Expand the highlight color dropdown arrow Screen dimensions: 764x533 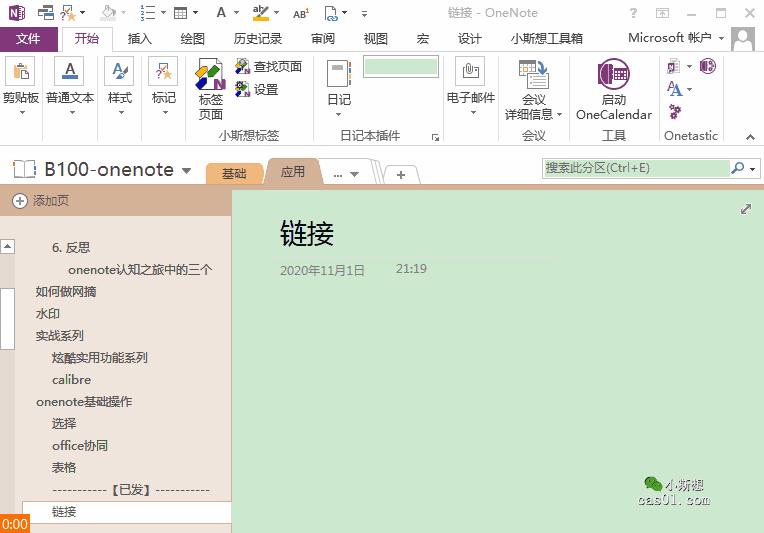276,13
